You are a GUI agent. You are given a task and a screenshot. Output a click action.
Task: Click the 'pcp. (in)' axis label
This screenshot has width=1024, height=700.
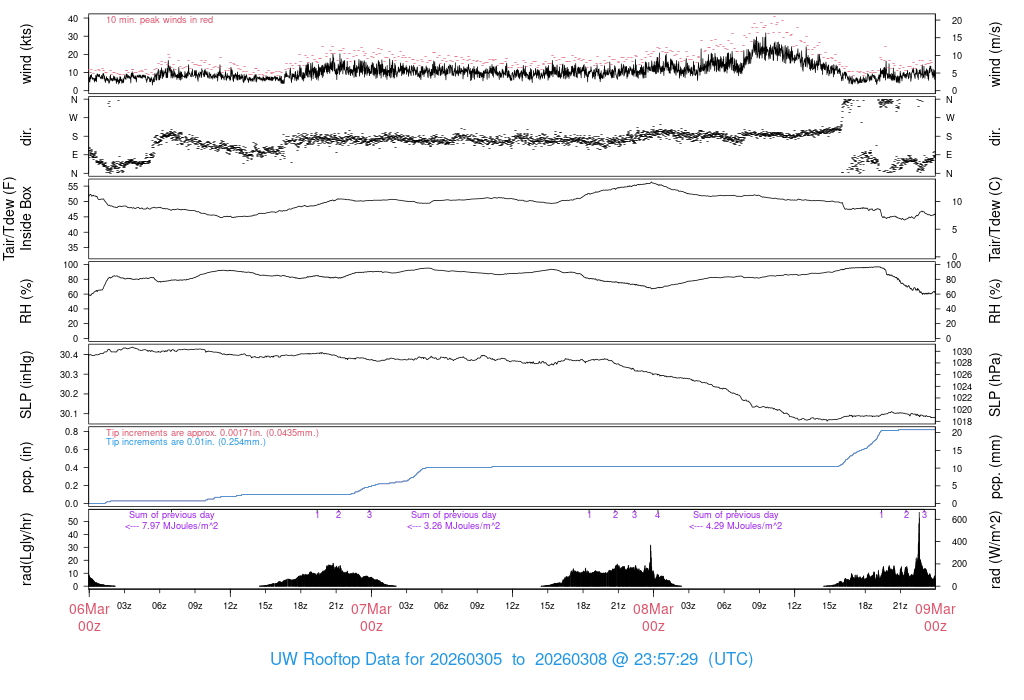(x=26, y=467)
